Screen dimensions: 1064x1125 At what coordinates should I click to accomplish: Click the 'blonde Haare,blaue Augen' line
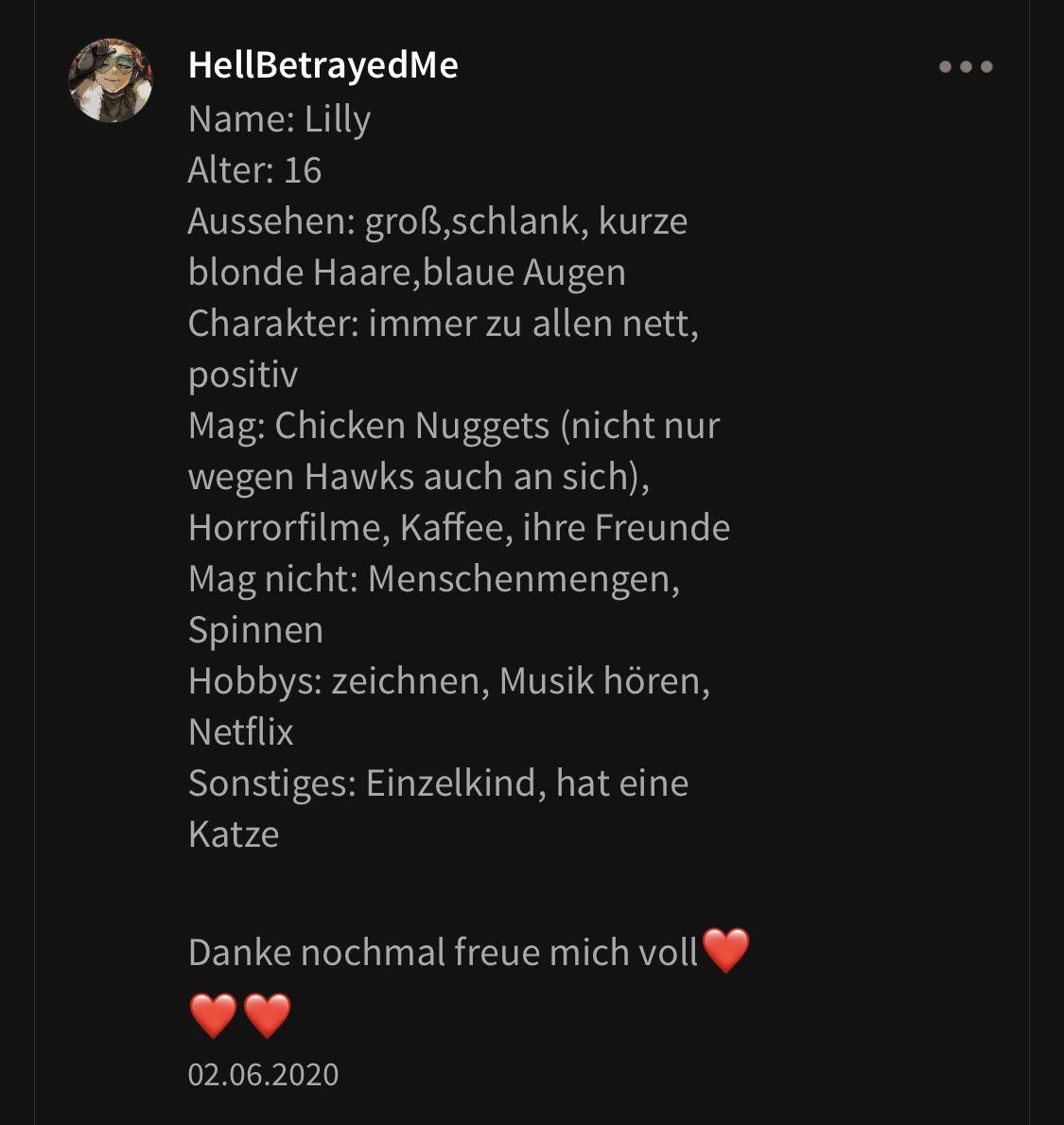pyautogui.click(x=407, y=272)
